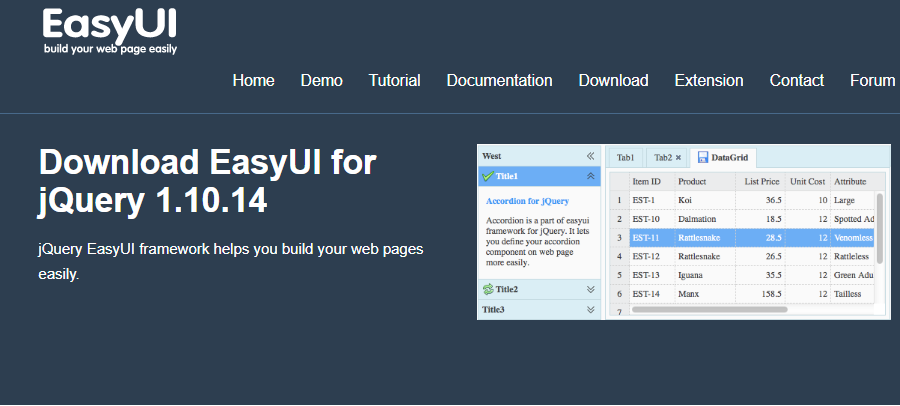Screen dimensions: 900x406
Task: Click the 35.5 list price cell
Action: tap(760, 275)
